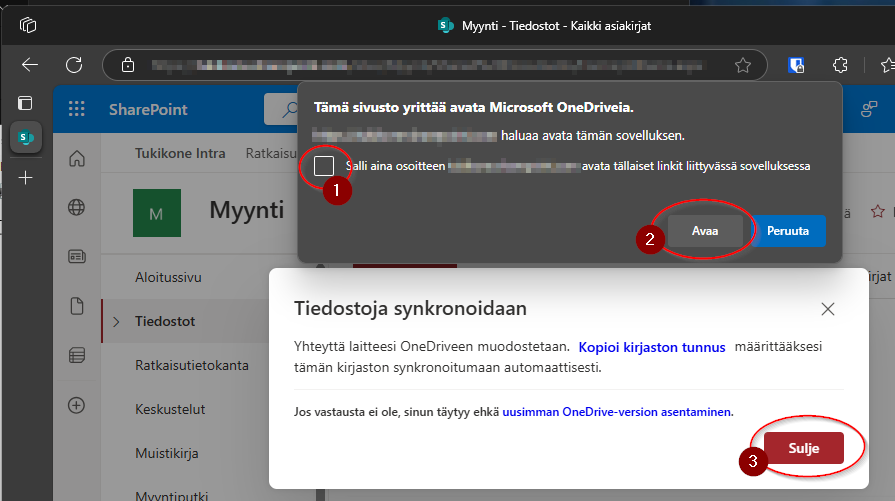Toggle the vertical tabs pane icon
The width and height of the screenshot is (895, 501).
click(x=25, y=103)
